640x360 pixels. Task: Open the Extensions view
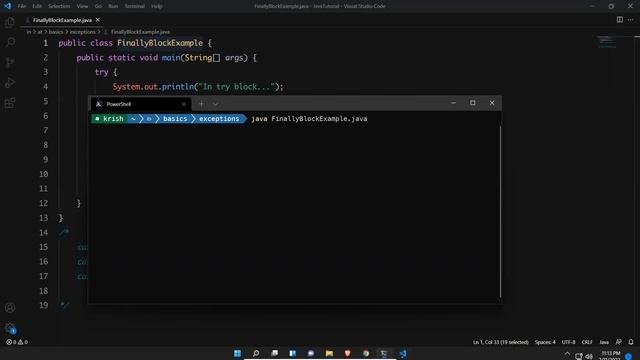click(10, 102)
